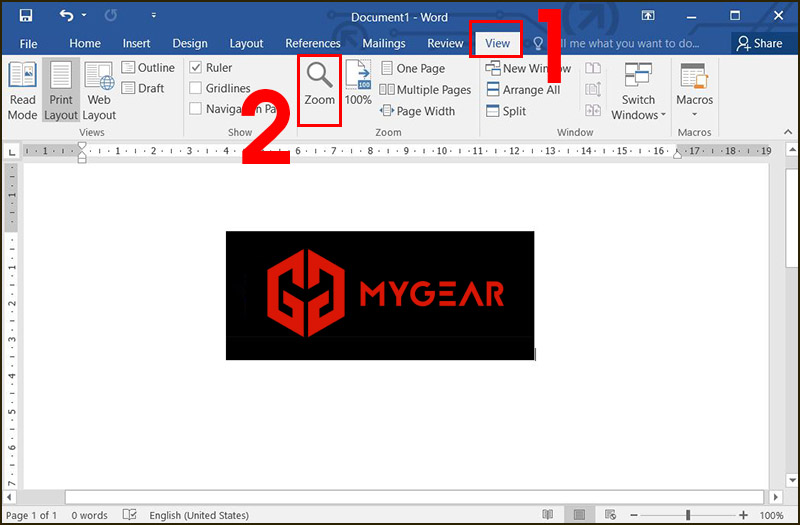Image resolution: width=800 pixels, height=525 pixels.
Task: Click the Save icon in title bar
Action: point(26,15)
